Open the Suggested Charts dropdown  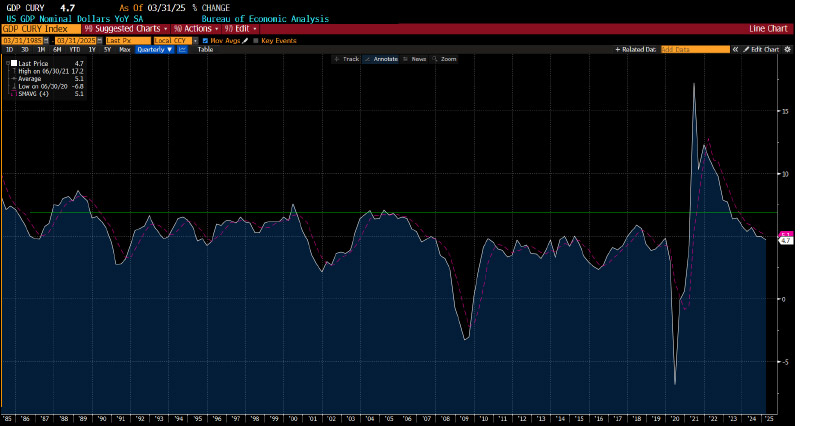pyautogui.click(x=125, y=29)
